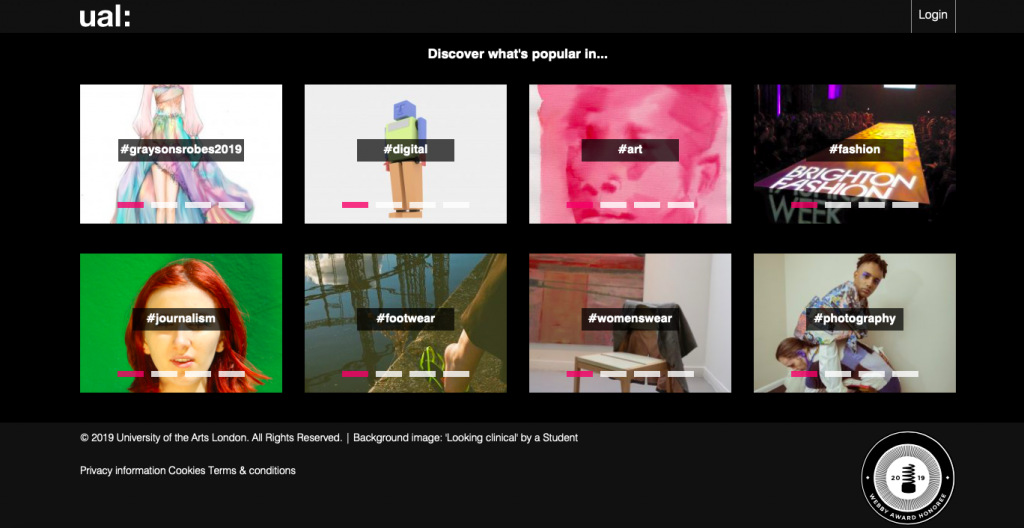
Task: Open the #photography hashtag label
Action: coord(855,319)
